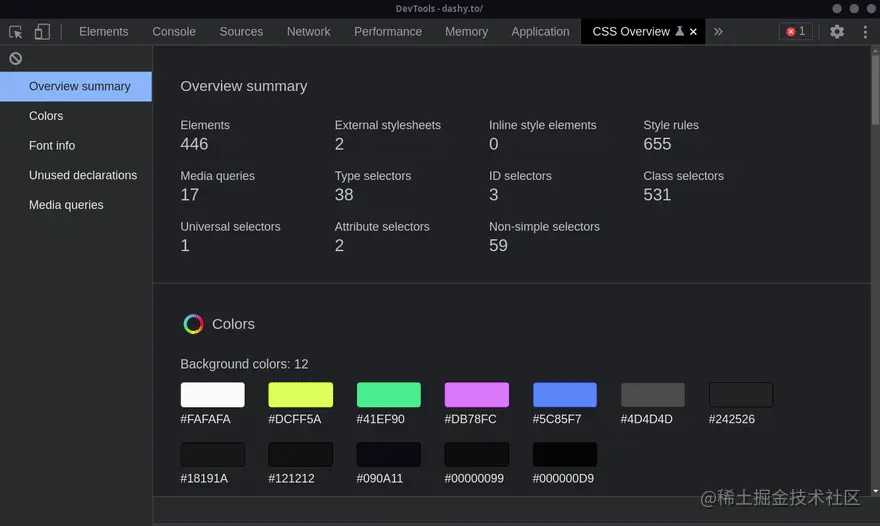
Task: Click the clear overview icon
Action: 16,58
